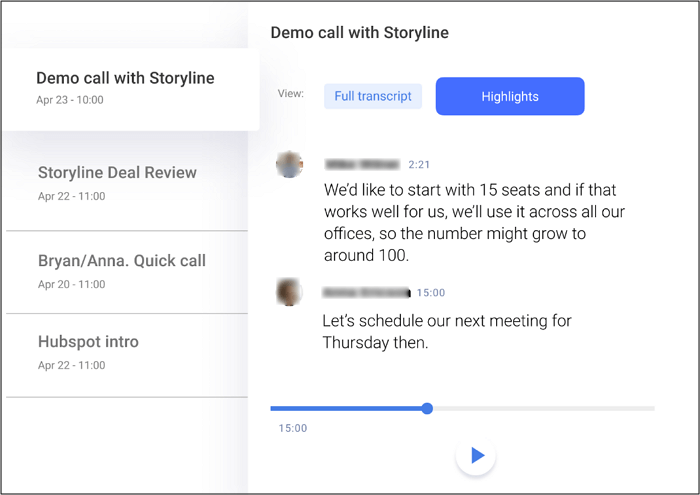The image size is (700, 495).
Task: Click the blurred speaker name beside 2:21
Action: (362, 164)
